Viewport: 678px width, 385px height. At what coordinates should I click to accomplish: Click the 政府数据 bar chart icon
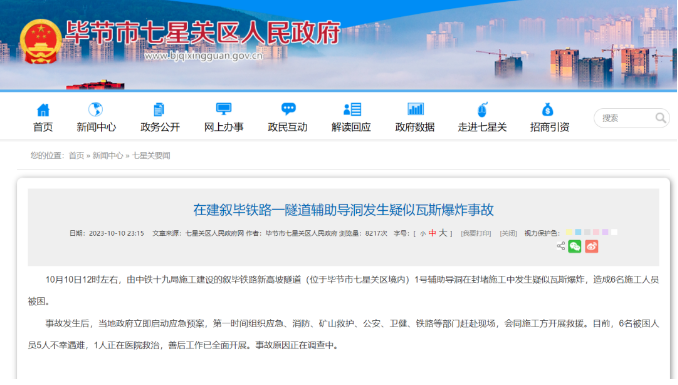pyautogui.click(x=416, y=109)
